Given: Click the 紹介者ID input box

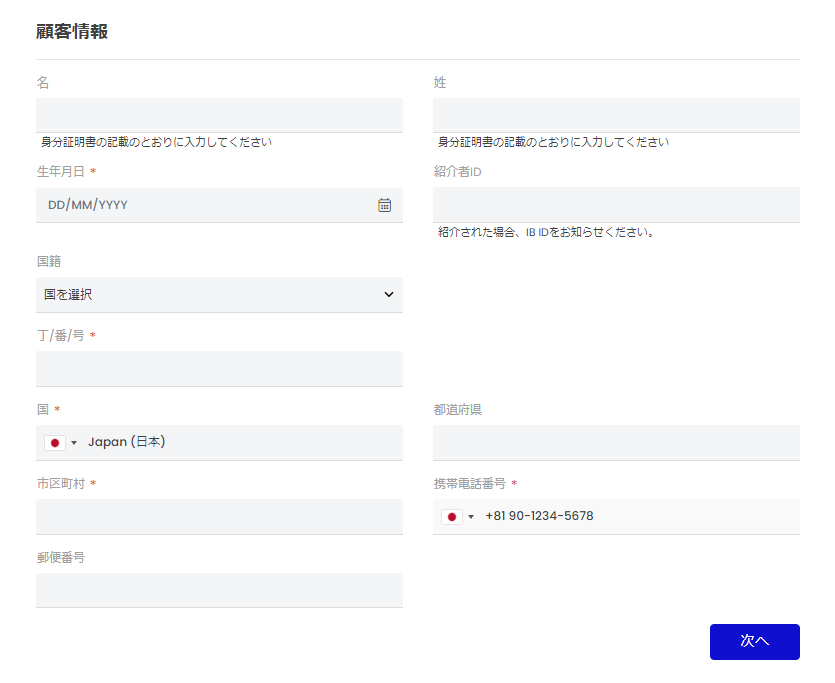Looking at the screenshot, I should (x=616, y=204).
